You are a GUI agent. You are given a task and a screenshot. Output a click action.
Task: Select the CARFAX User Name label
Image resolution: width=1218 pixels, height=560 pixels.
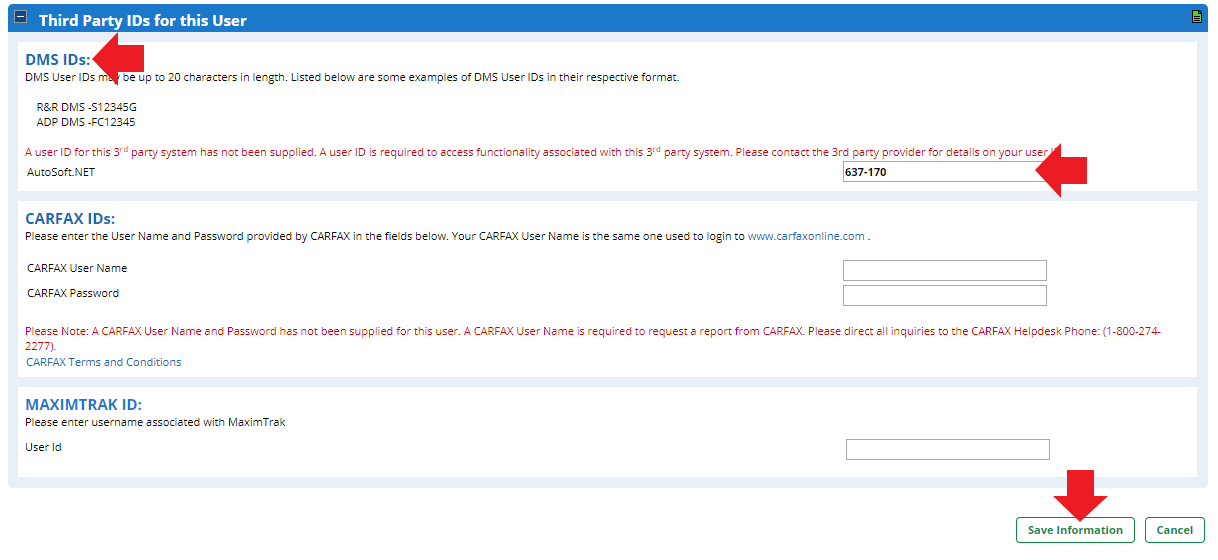pos(77,268)
